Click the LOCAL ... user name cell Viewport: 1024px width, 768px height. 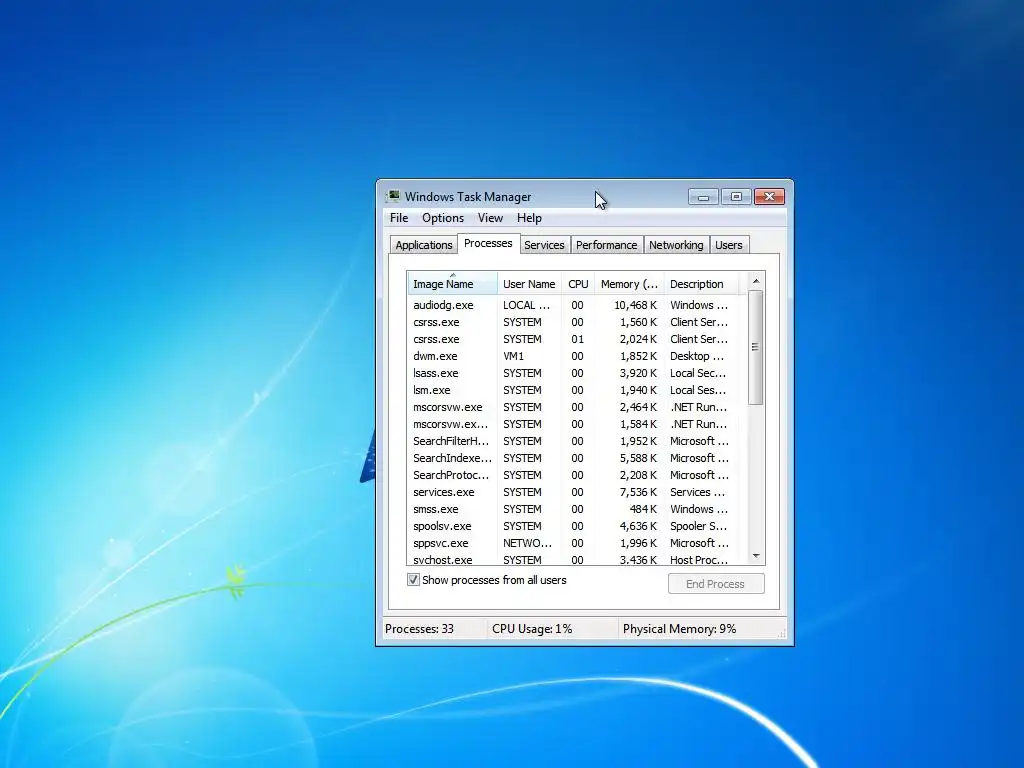(526, 305)
